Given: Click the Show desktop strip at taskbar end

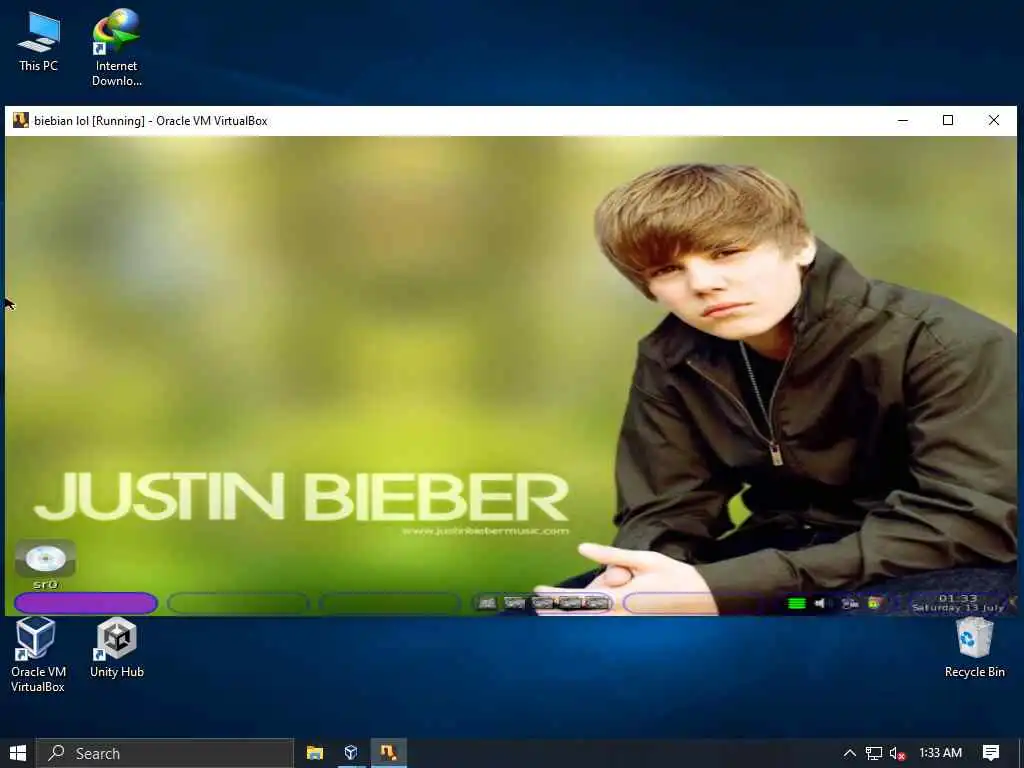Looking at the screenshot, I should point(1021,753).
